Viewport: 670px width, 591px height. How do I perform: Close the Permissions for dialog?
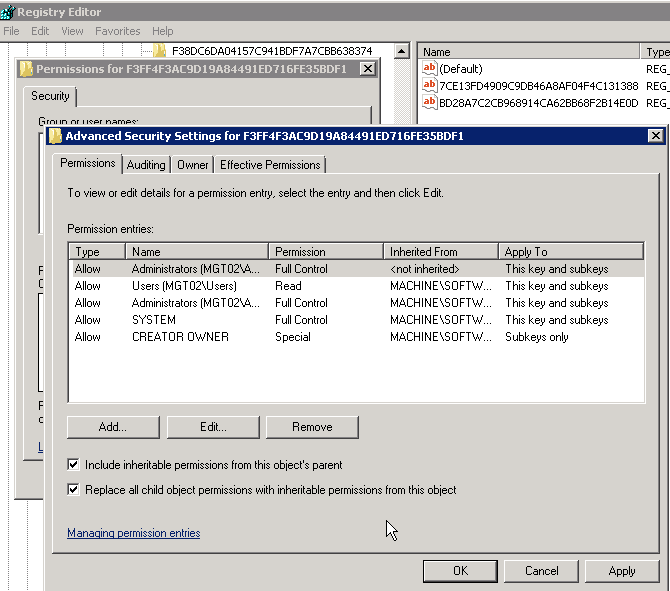pos(367,69)
